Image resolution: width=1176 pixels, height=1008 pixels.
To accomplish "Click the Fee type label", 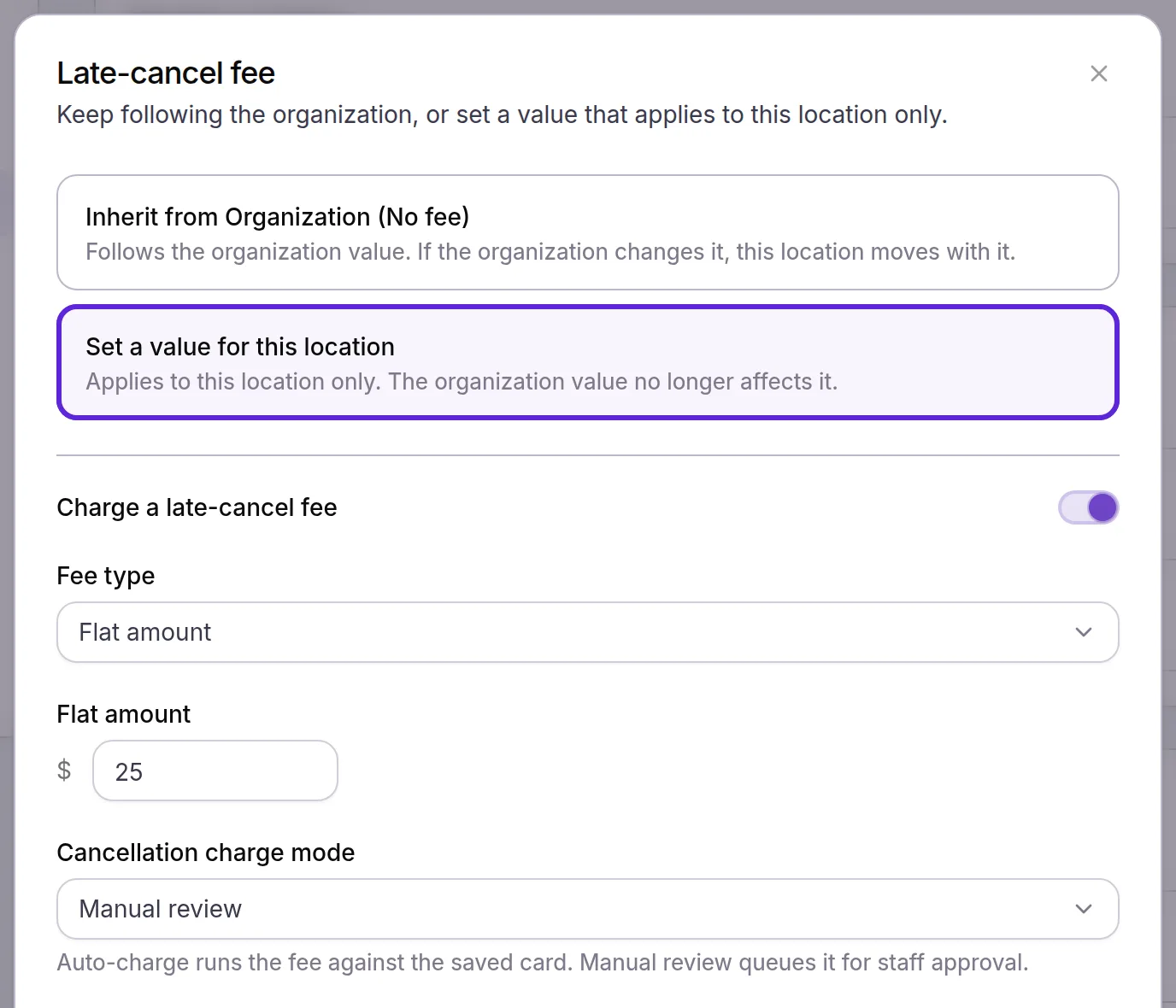I will coord(106,576).
